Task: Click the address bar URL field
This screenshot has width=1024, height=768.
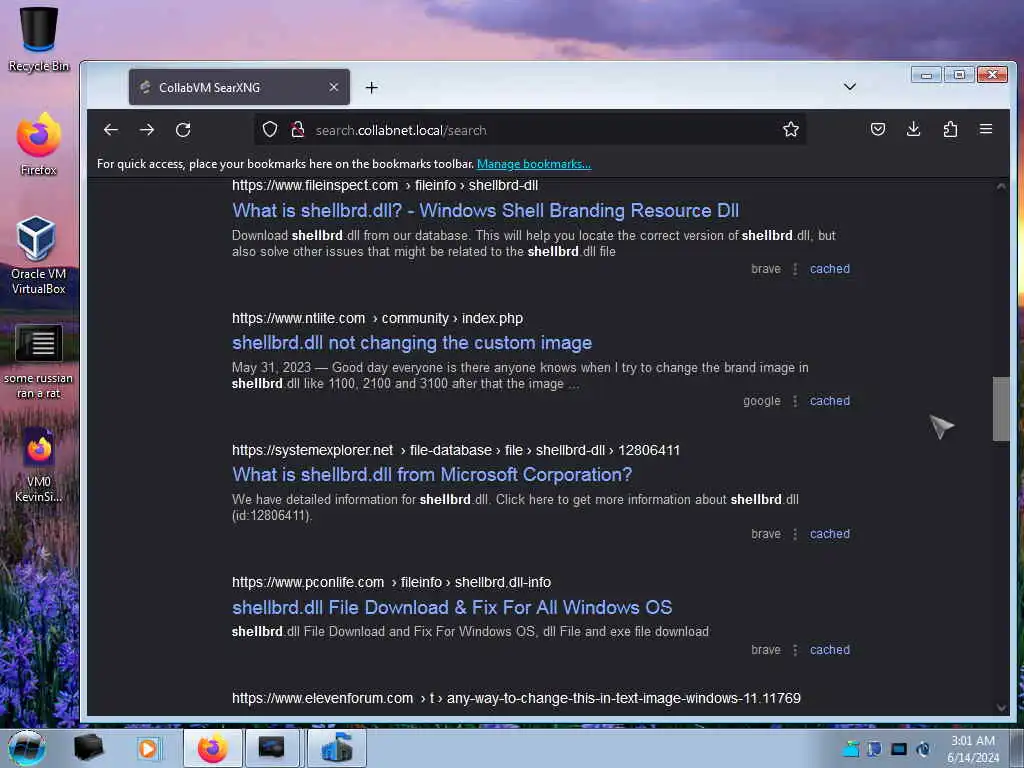Action: click(x=529, y=130)
